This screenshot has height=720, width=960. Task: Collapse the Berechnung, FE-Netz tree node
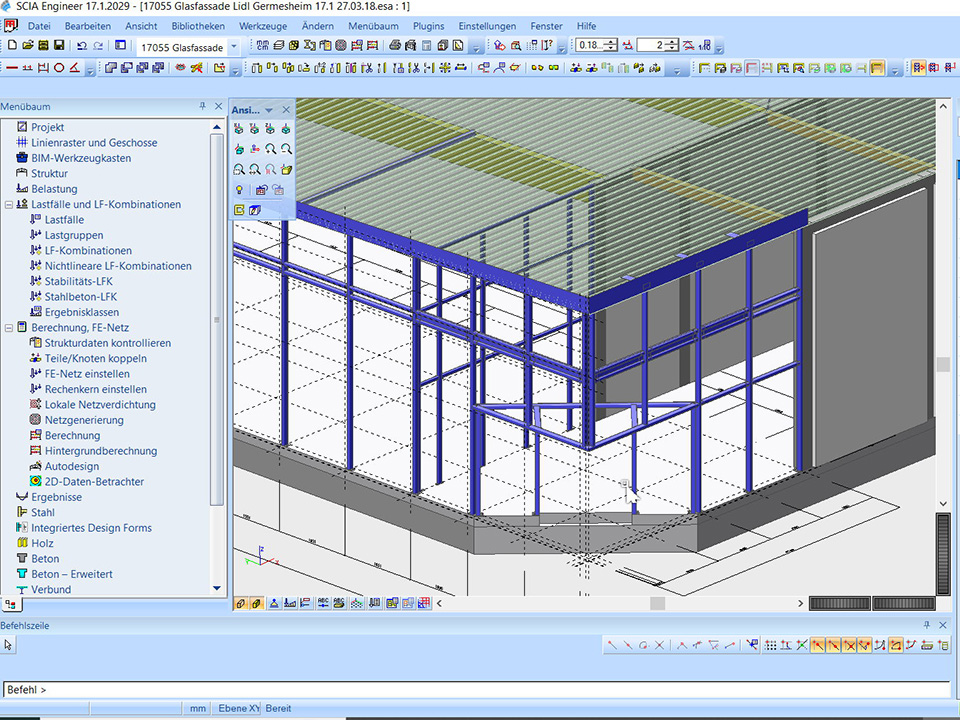click(9, 327)
